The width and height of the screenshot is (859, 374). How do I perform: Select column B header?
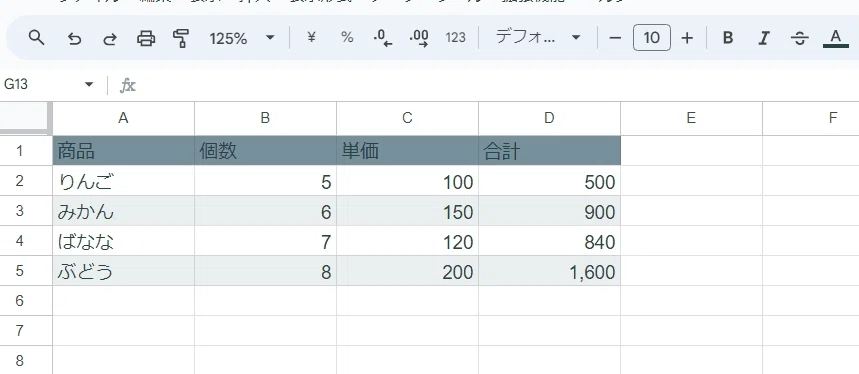265,118
